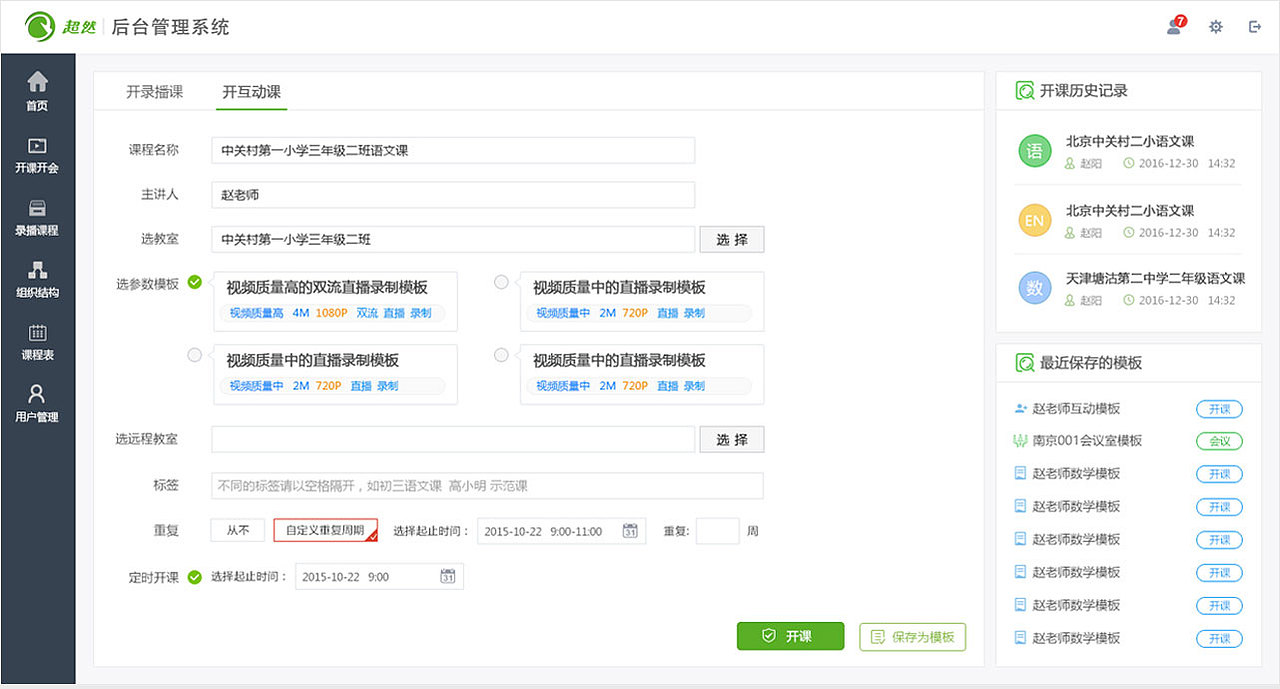1280x689 pixels.
Task: Switch to the 开互动课 tab
Action: click(x=250, y=91)
